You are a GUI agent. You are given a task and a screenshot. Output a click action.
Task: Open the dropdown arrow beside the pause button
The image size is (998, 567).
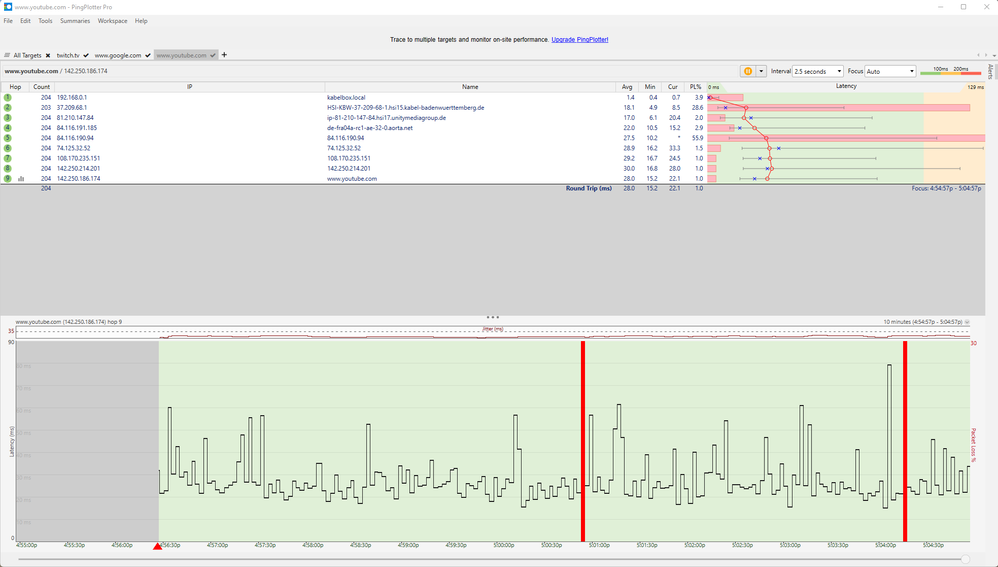click(x=761, y=71)
